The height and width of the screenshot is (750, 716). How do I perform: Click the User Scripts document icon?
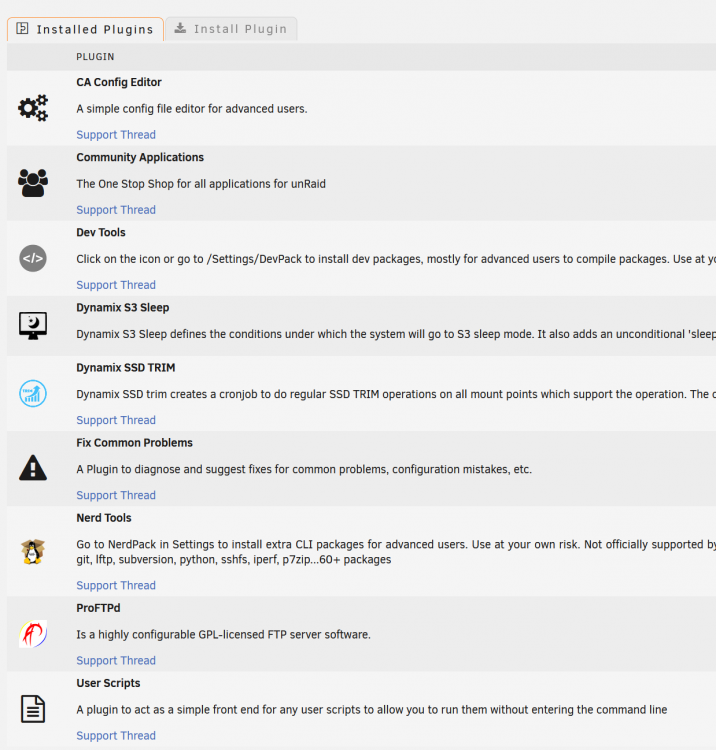coord(33,709)
